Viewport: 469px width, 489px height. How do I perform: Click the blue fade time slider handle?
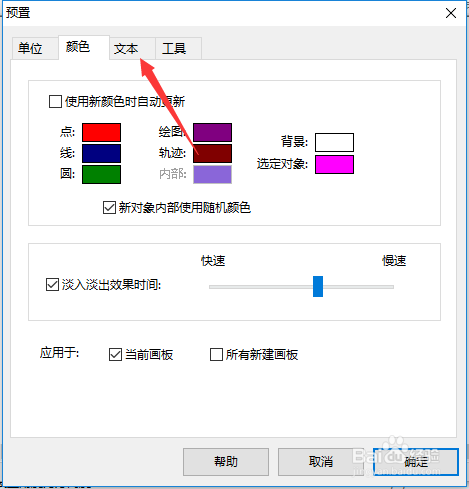[318, 286]
